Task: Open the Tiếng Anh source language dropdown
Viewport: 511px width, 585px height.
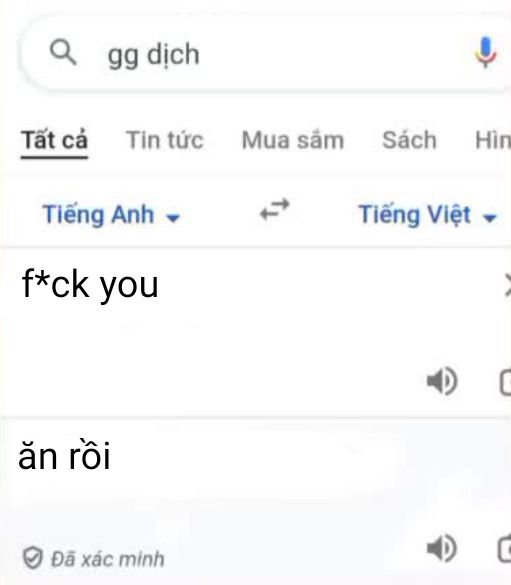Action: [x=111, y=215]
